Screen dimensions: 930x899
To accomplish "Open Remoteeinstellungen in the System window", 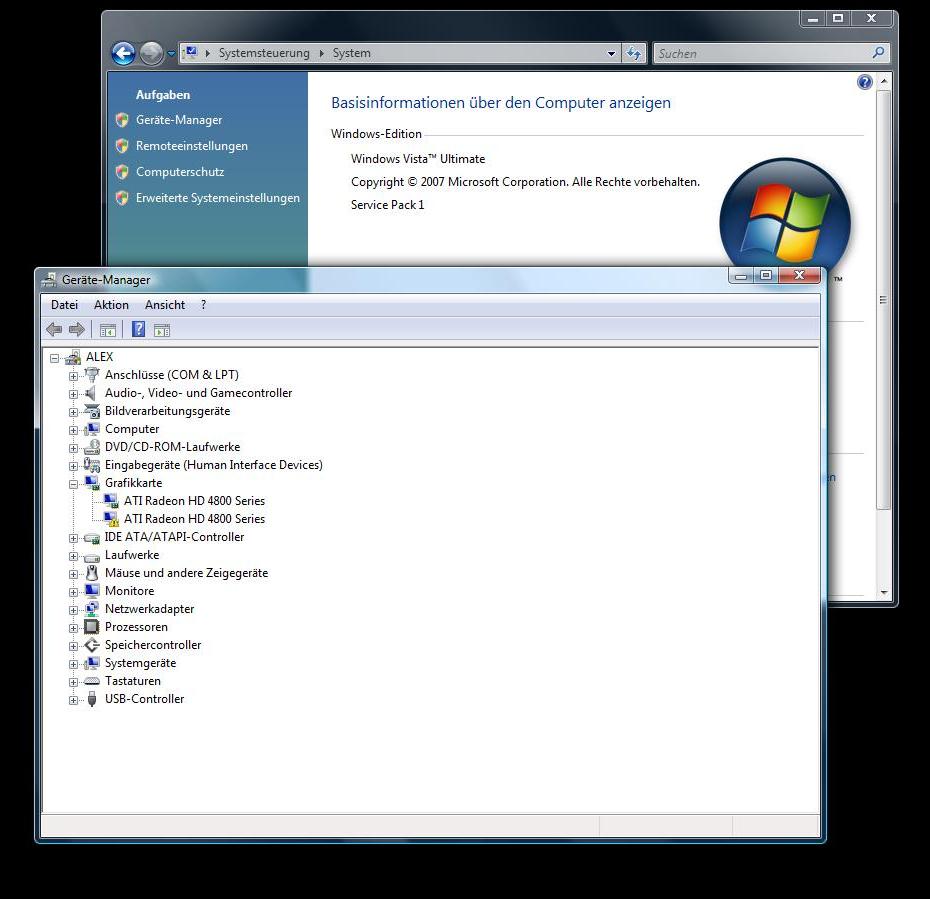I will pos(192,146).
